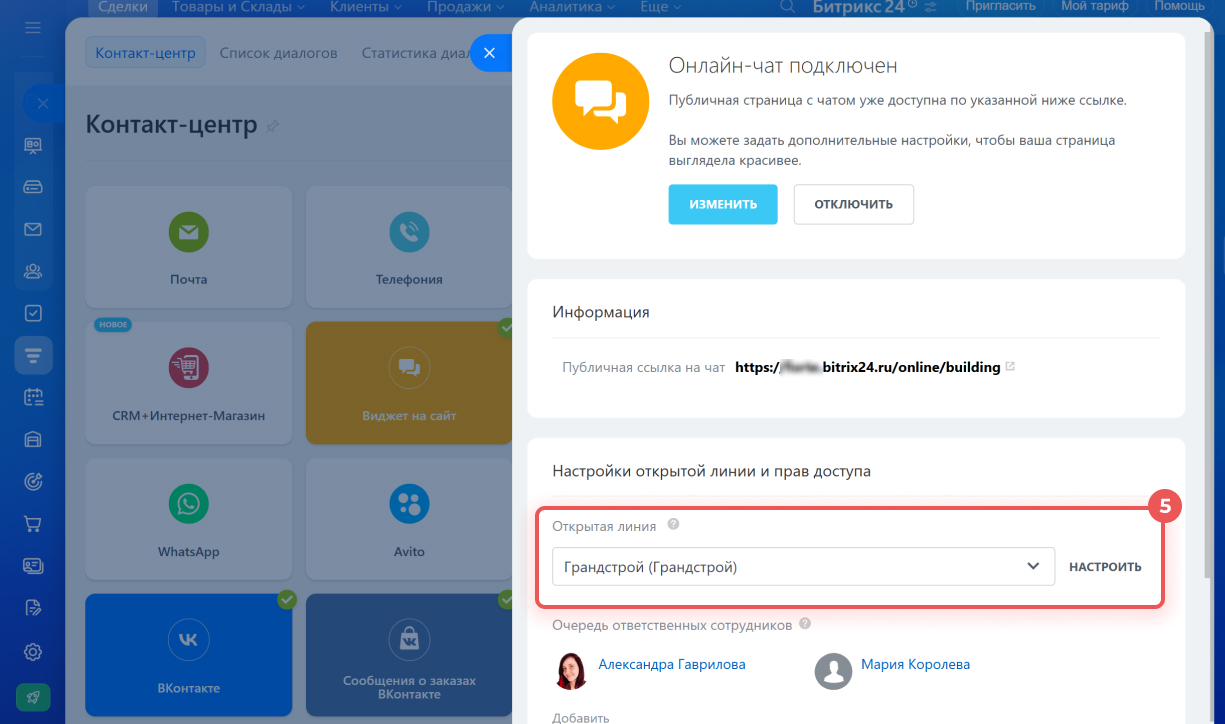
Task: Close the online chat slider panel
Action: click(x=489, y=53)
